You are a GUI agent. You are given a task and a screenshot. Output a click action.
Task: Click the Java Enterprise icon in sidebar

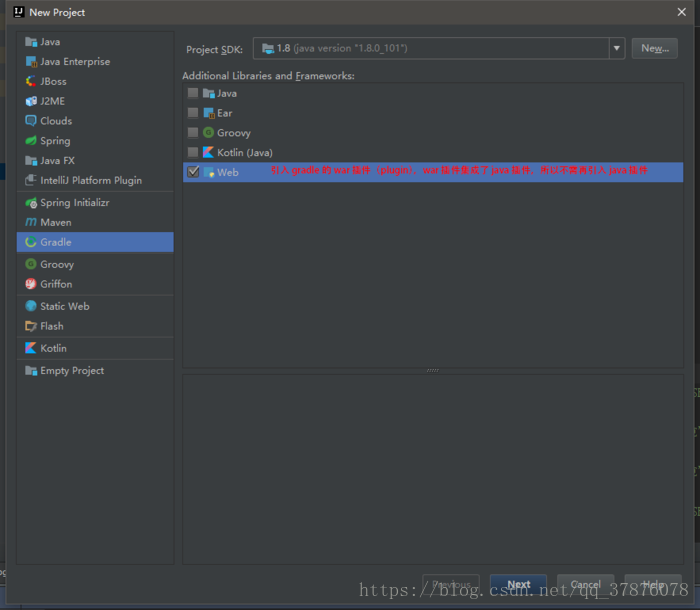(x=31, y=62)
